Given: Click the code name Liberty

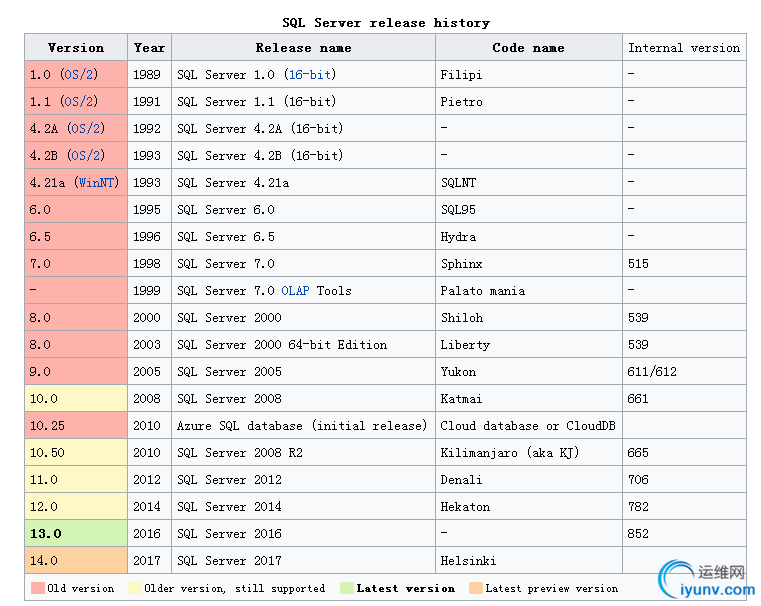Looking at the screenshot, I should tap(465, 344).
